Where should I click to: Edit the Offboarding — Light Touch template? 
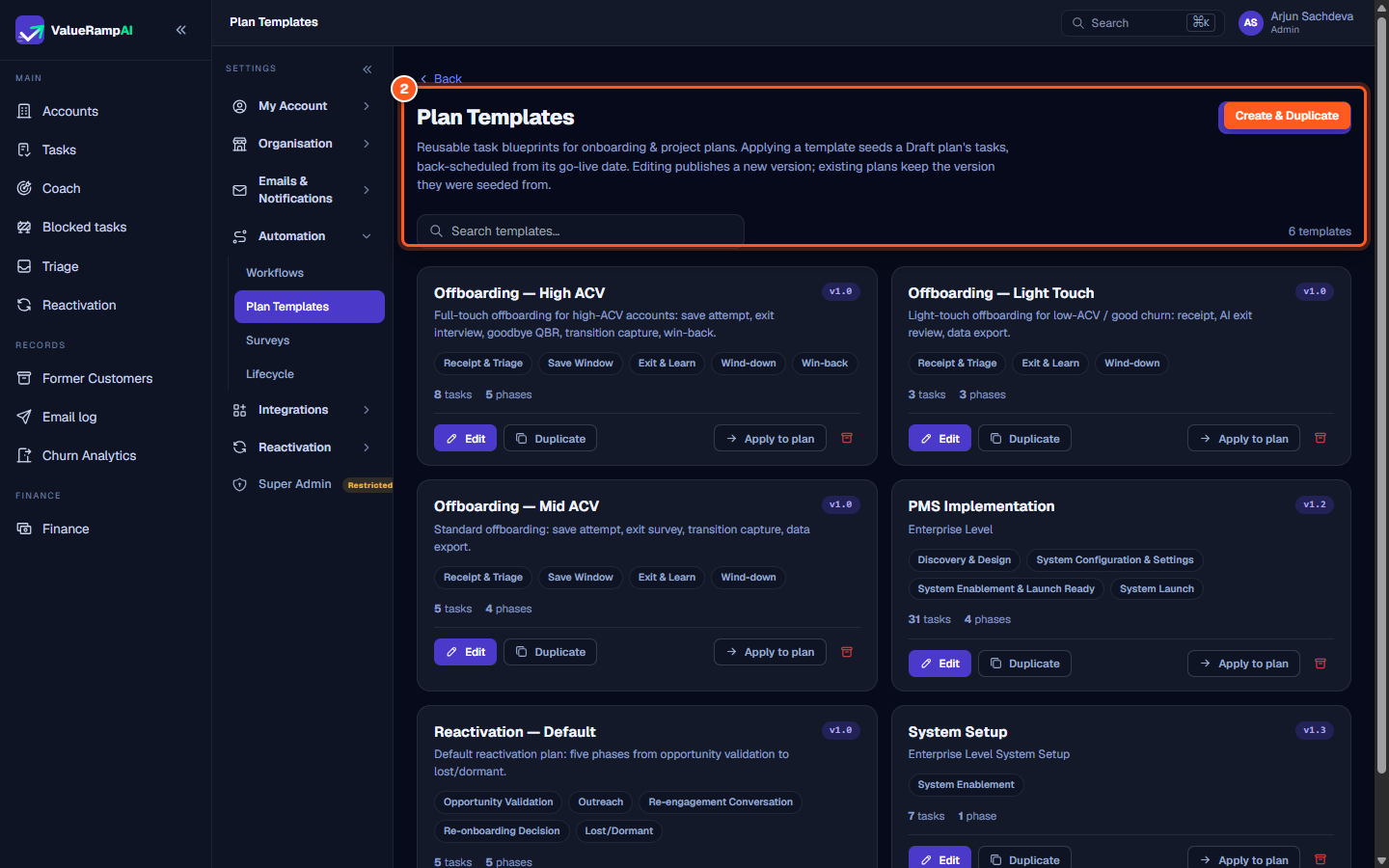point(940,438)
